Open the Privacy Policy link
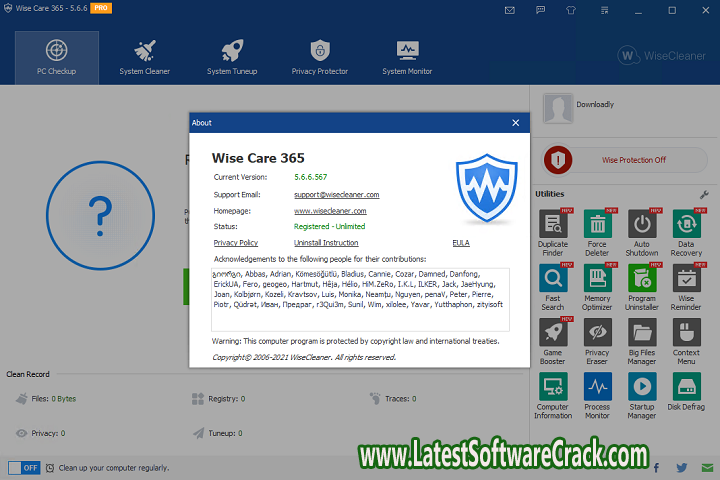Viewport: 720px width, 480px height. click(x=235, y=243)
